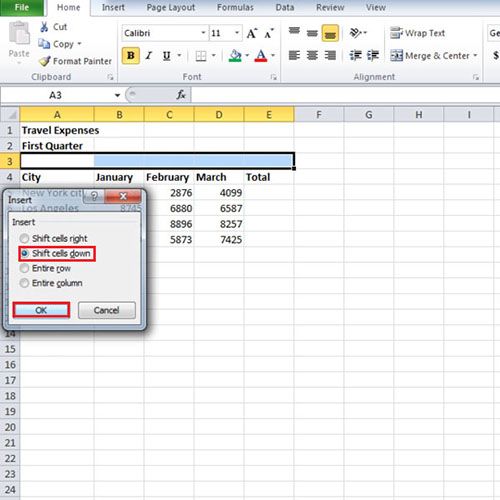This screenshot has width=500, height=500.
Task: Expand the Merge & Center dropdown arrow
Action: pos(475,55)
